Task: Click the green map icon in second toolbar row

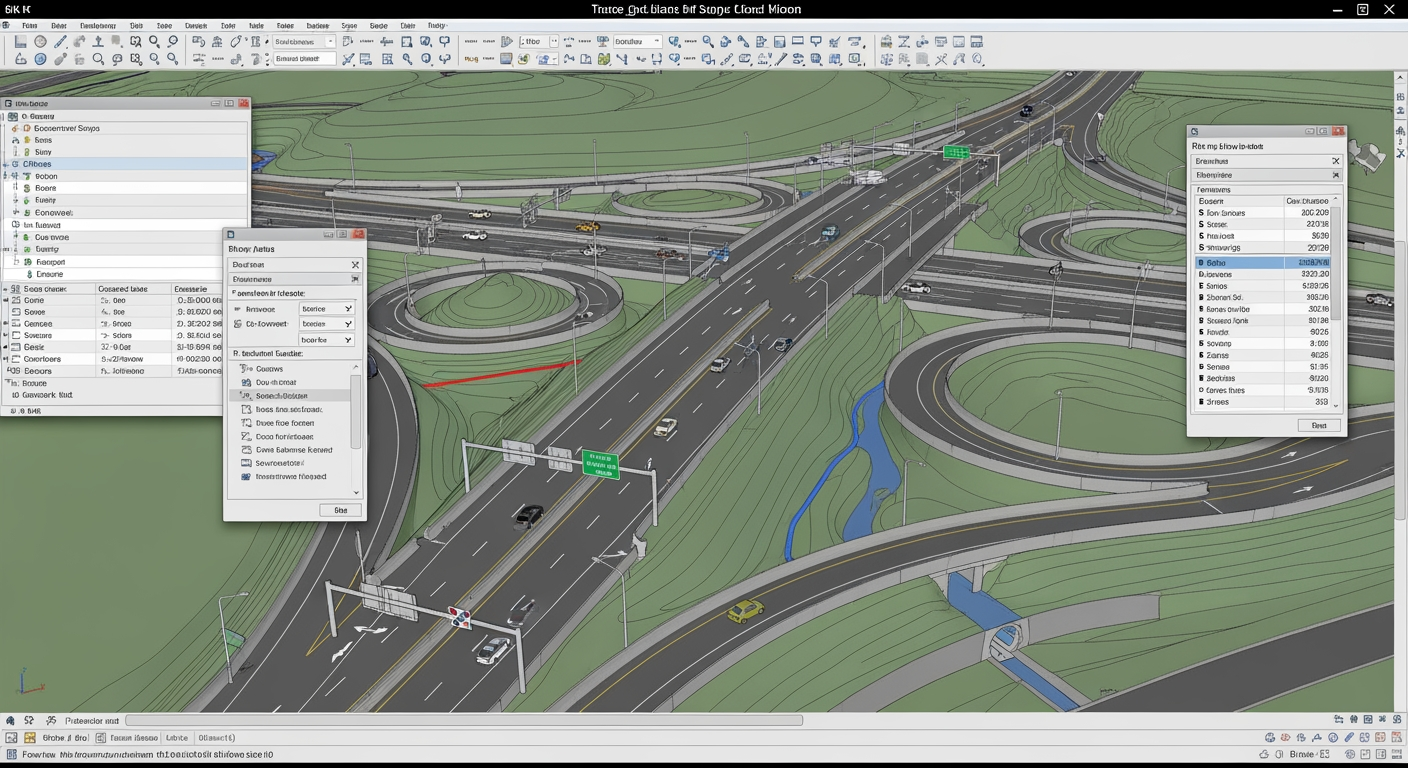Action: 604,60
